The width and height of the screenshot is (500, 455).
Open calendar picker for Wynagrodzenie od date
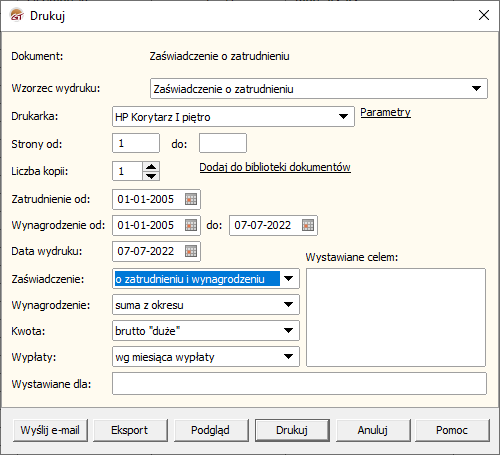[191, 225]
